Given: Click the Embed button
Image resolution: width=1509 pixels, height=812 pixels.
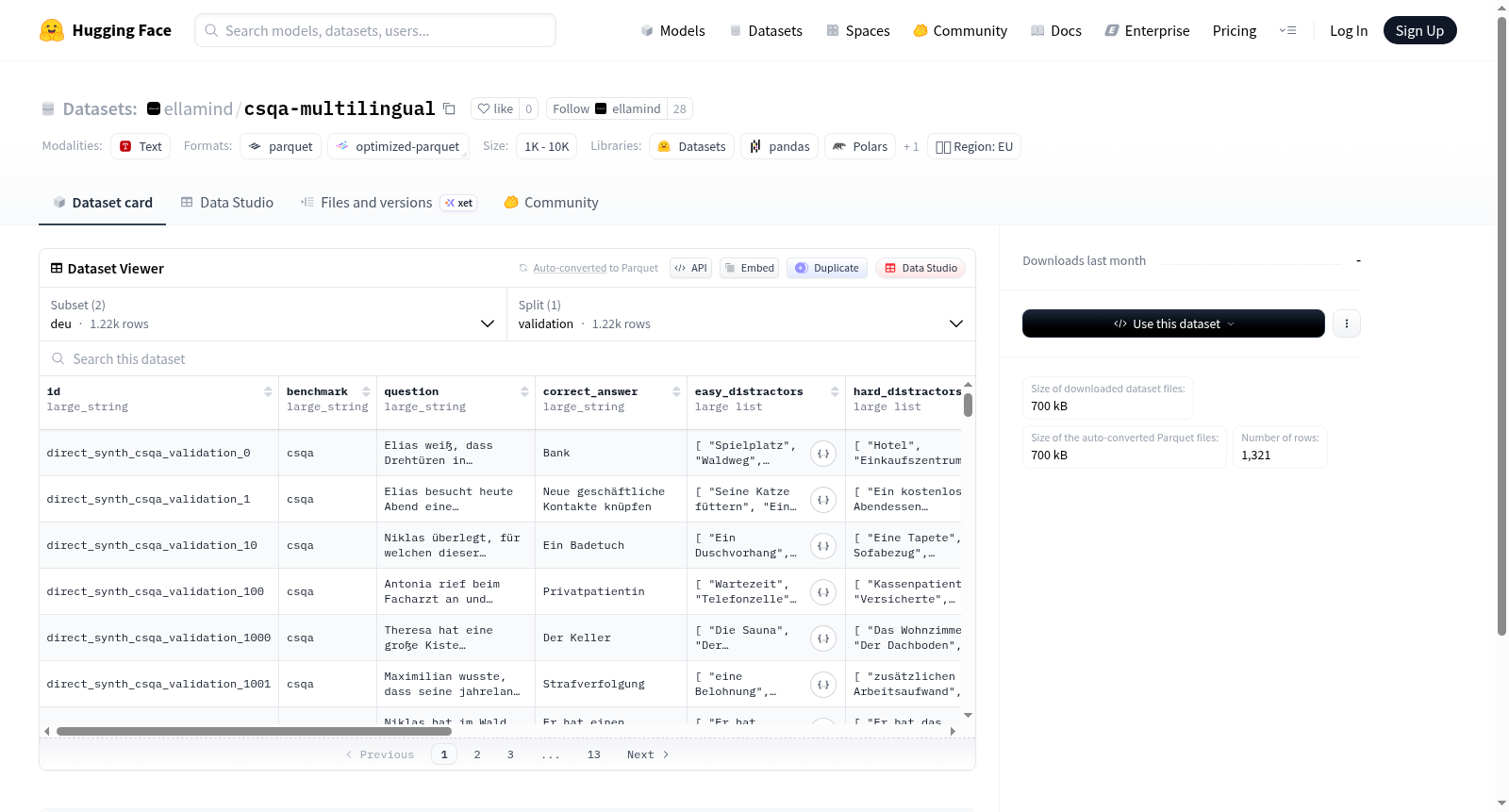Looking at the screenshot, I should click(x=749, y=268).
